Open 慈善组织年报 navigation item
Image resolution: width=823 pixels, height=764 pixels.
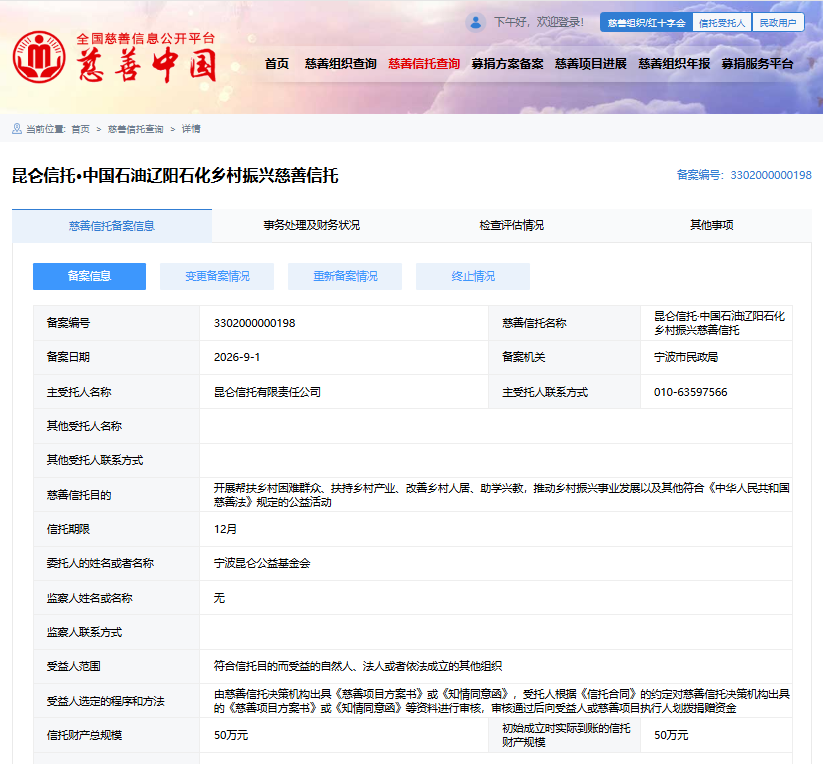point(674,64)
